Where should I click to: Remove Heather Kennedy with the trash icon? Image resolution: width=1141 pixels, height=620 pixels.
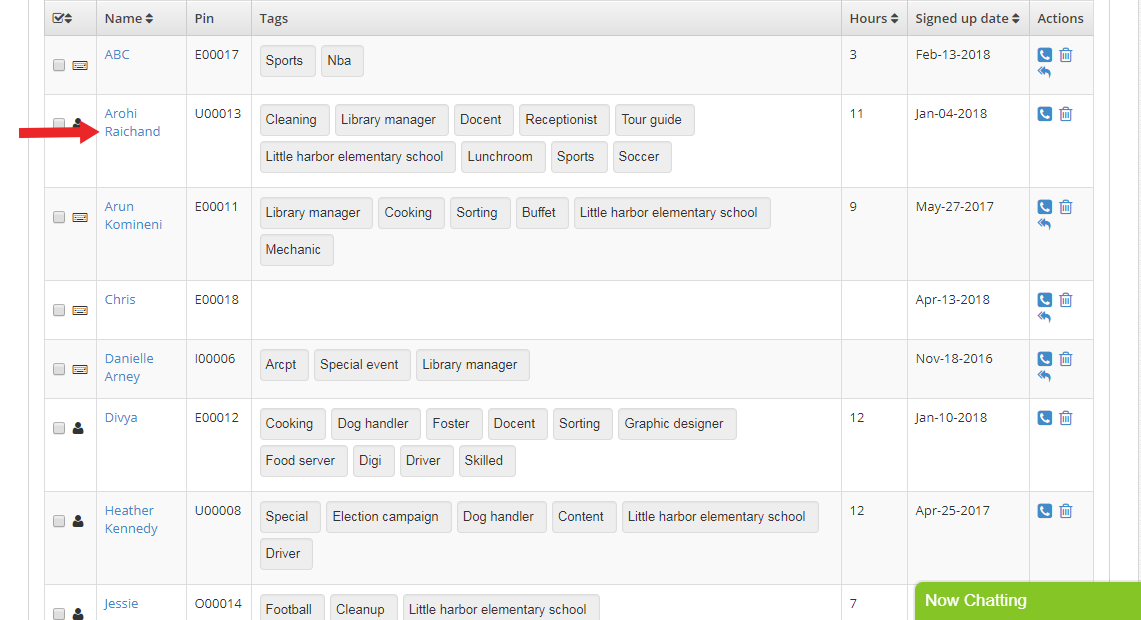pos(1066,511)
